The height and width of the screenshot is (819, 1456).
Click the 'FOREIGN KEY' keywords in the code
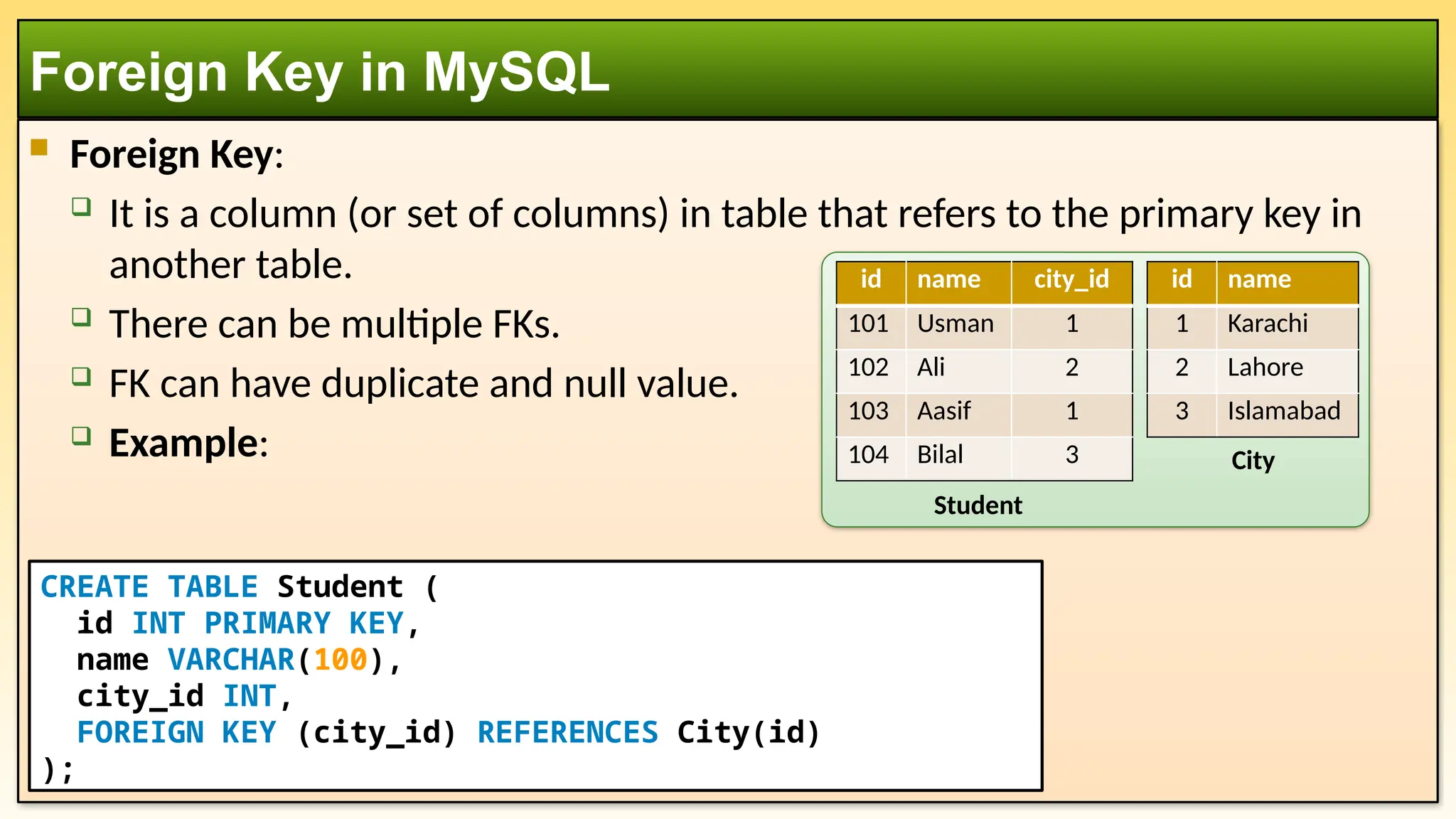coord(176,733)
